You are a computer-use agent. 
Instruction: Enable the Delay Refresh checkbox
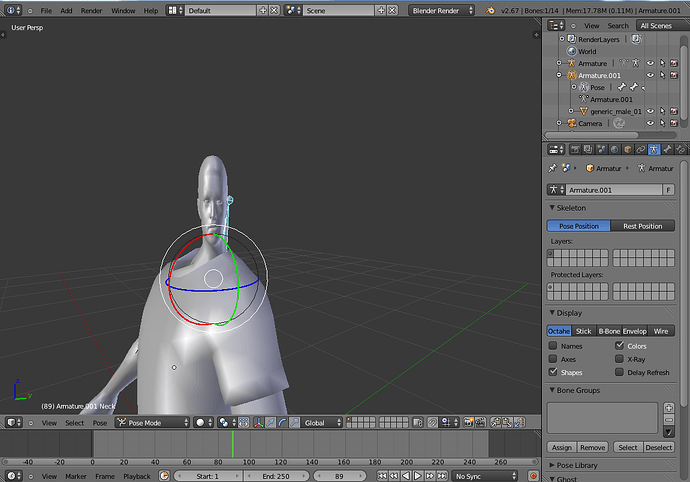(x=620, y=372)
